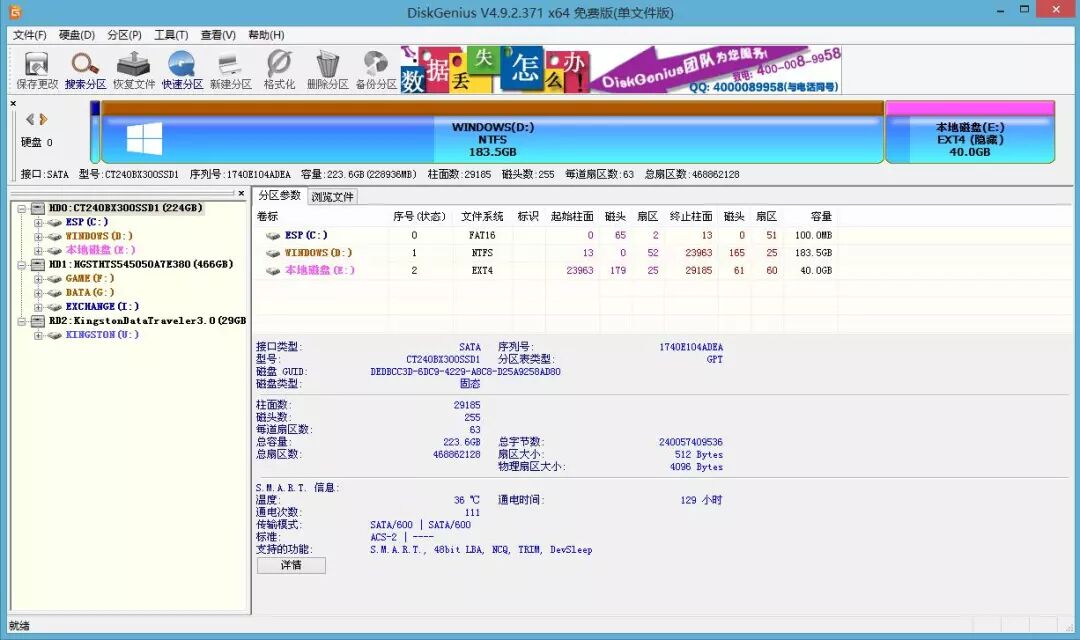Image resolution: width=1080 pixels, height=640 pixels.
Task: Open the 硬盘(D) menu
Action: click(77, 35)
